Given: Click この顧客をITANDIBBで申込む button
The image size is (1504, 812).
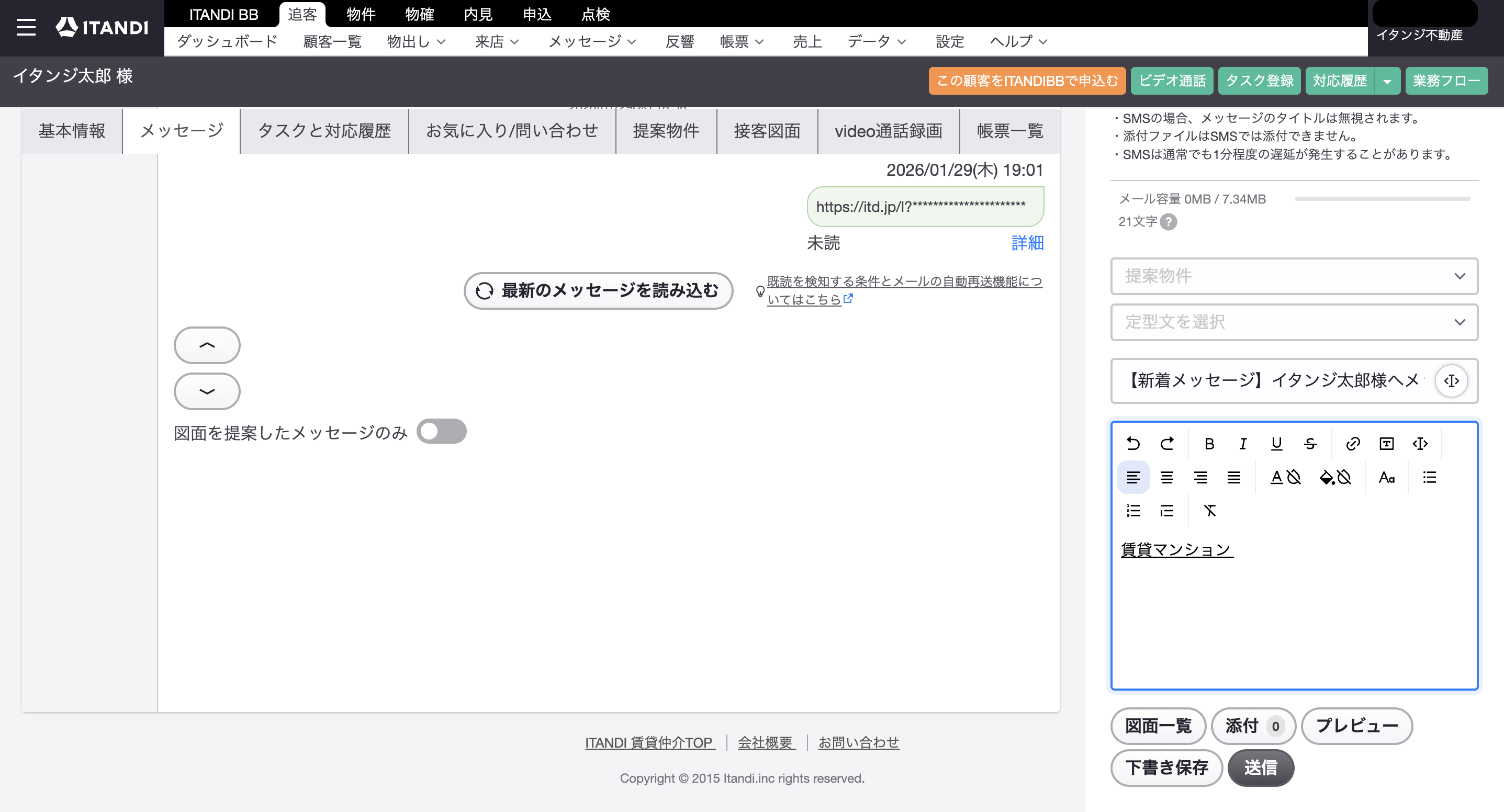Looking at the screenshot, I should pos(1027,81).
